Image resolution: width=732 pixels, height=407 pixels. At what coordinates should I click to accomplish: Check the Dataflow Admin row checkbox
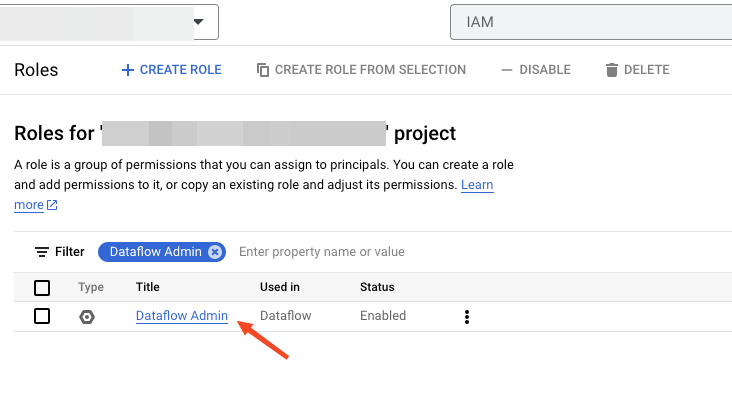point(42,316)
